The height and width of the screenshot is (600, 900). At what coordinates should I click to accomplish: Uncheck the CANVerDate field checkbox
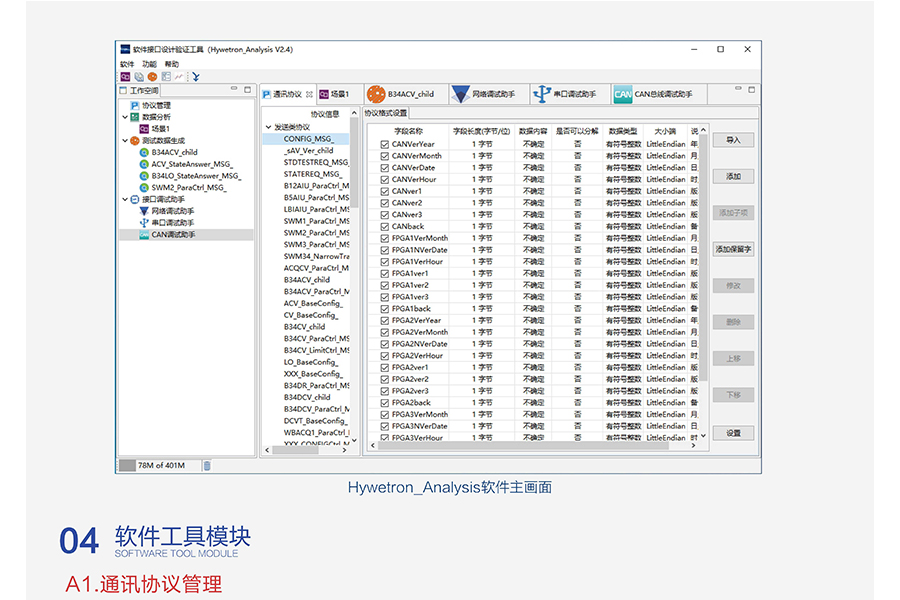385,168
